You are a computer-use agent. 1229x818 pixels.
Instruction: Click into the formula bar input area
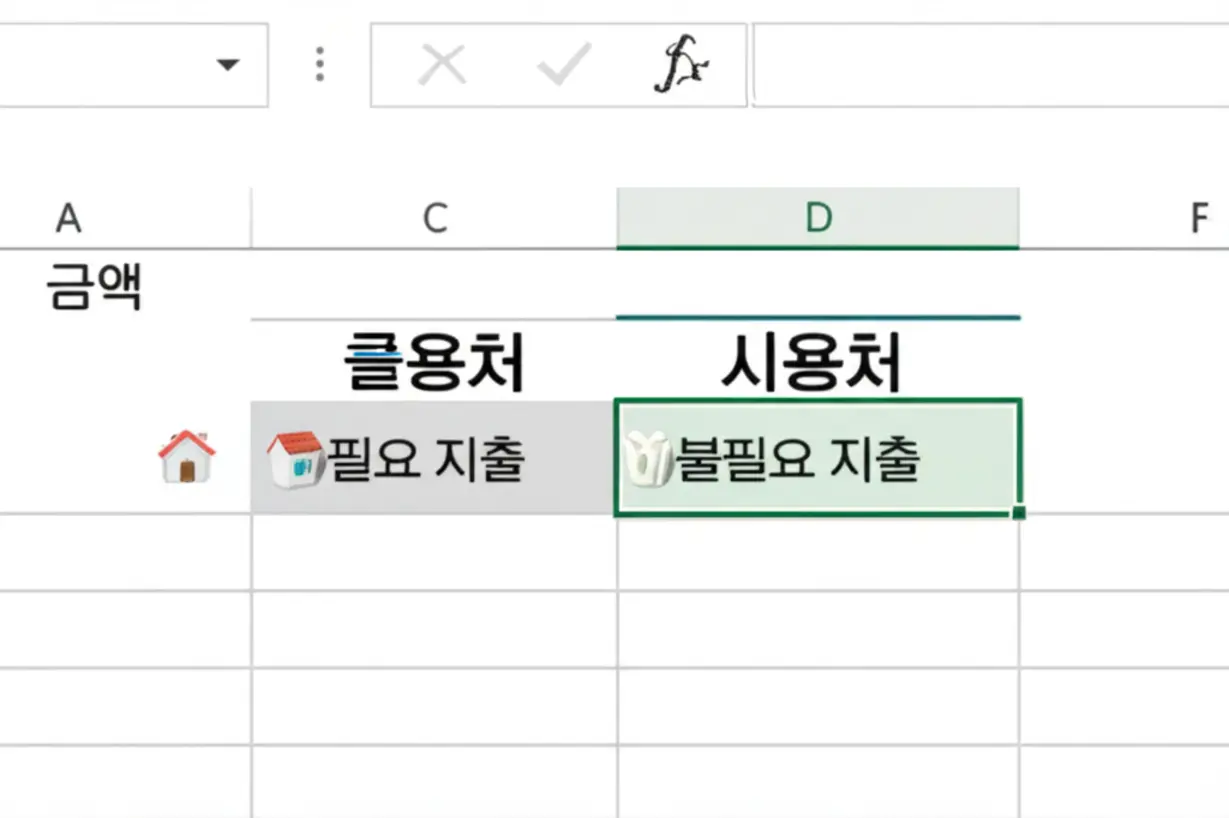[x=990, y=66]
